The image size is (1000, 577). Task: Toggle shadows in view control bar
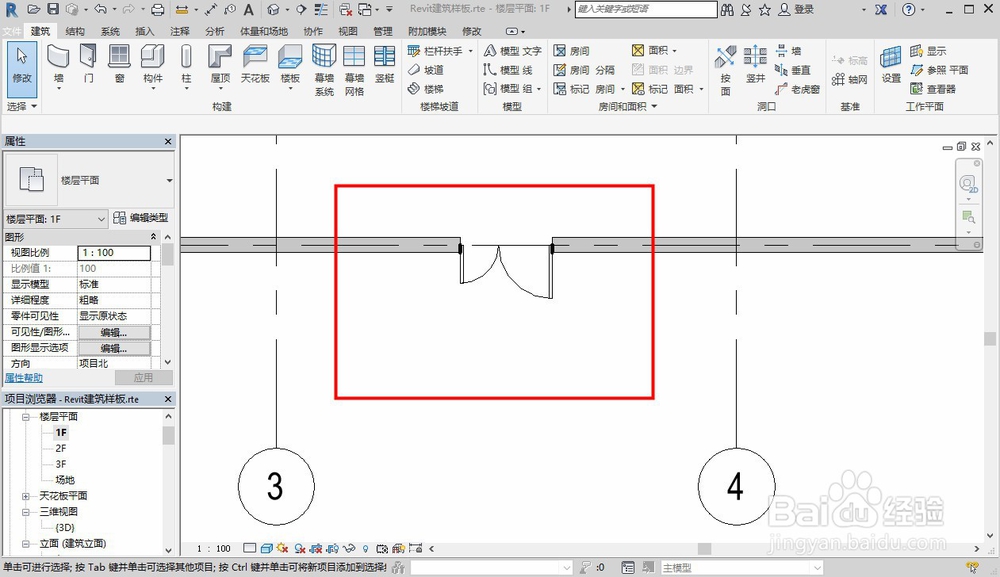point(299,548)
